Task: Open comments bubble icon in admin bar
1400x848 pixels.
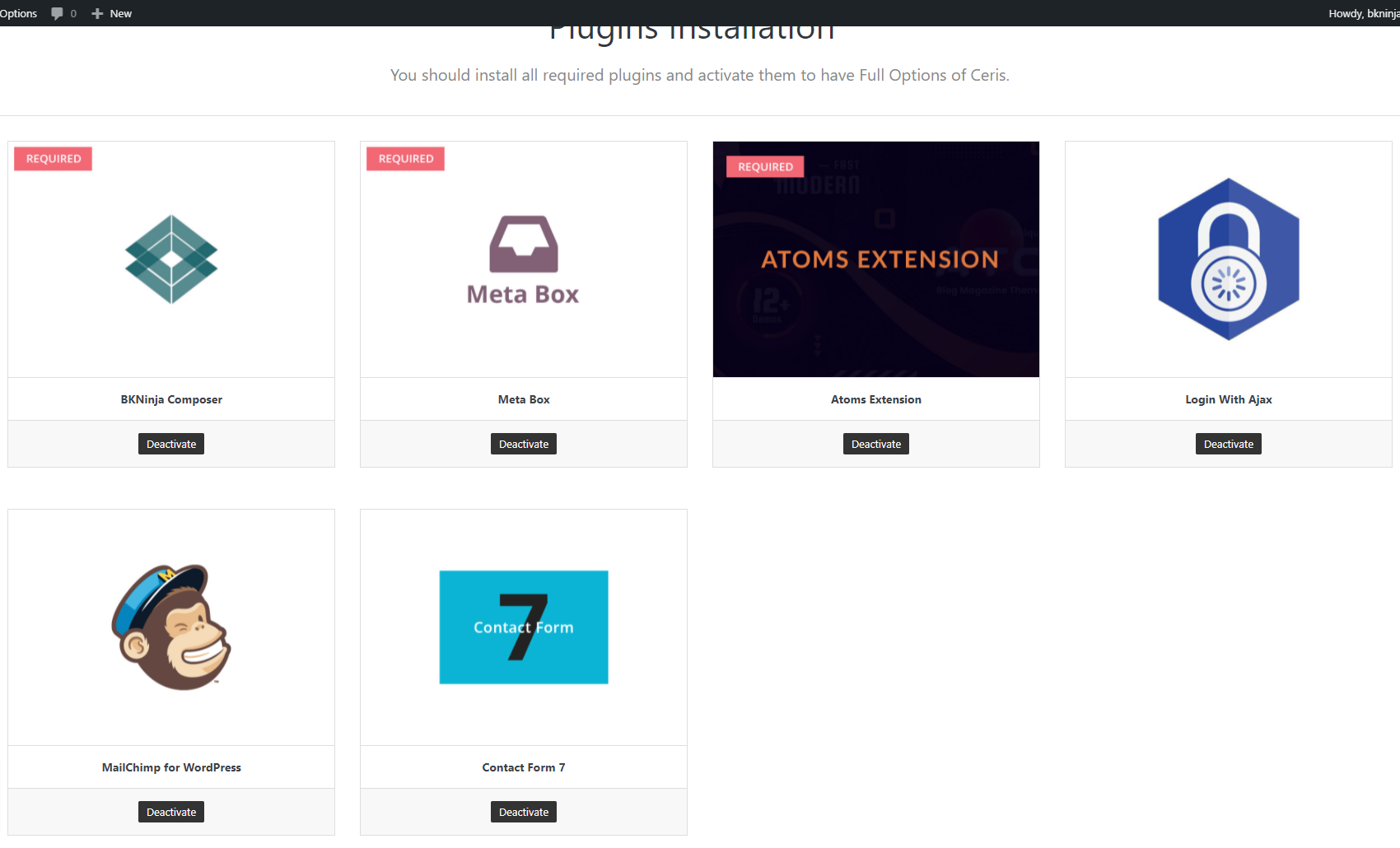Action: coord(57,13)
